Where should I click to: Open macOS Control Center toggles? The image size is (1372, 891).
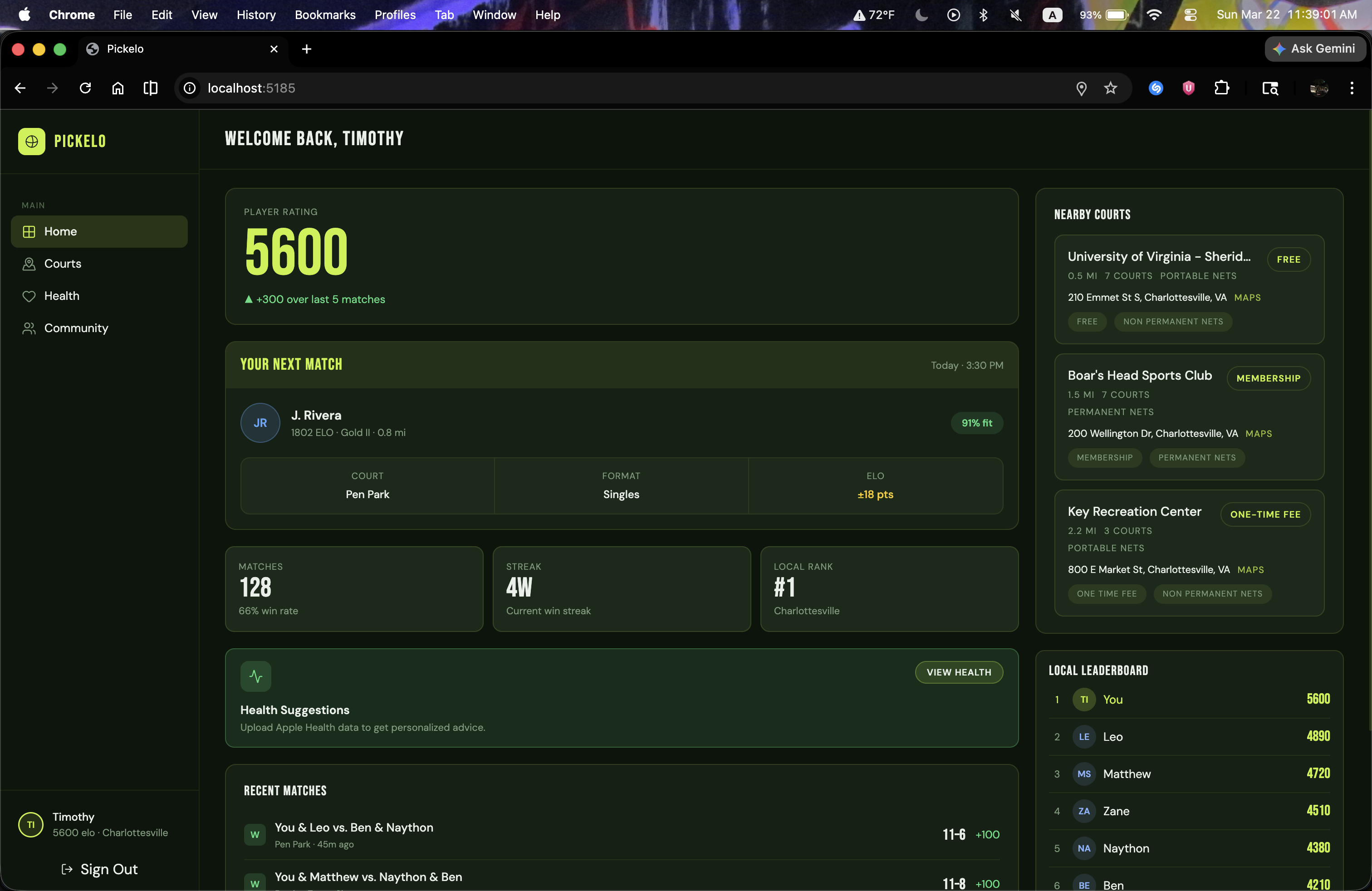point(1190,15)
